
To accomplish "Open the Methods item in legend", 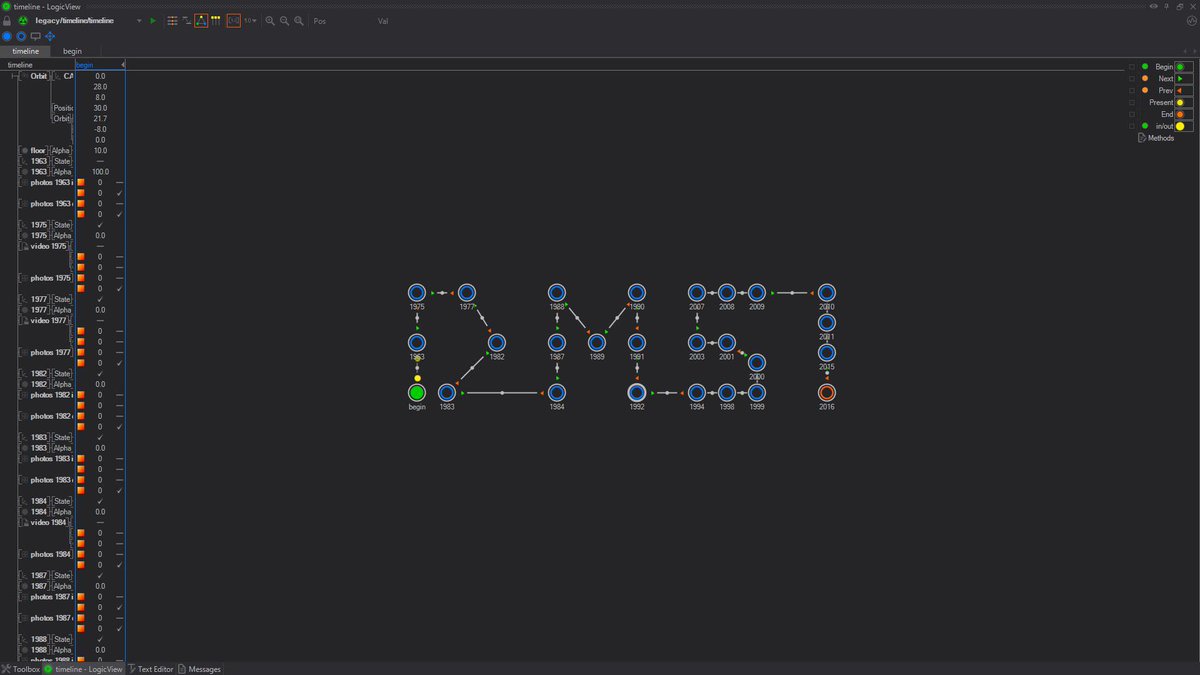I will (x=1156, y=138).
